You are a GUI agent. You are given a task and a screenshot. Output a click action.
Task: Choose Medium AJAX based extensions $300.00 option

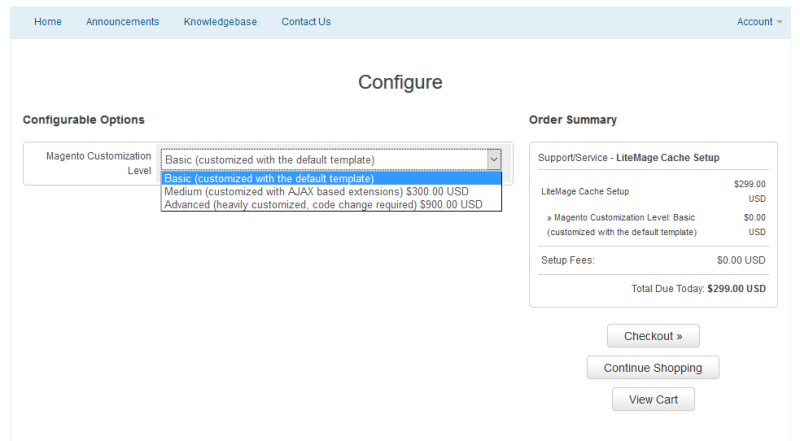pyautogui.click(x=331, y=191)
